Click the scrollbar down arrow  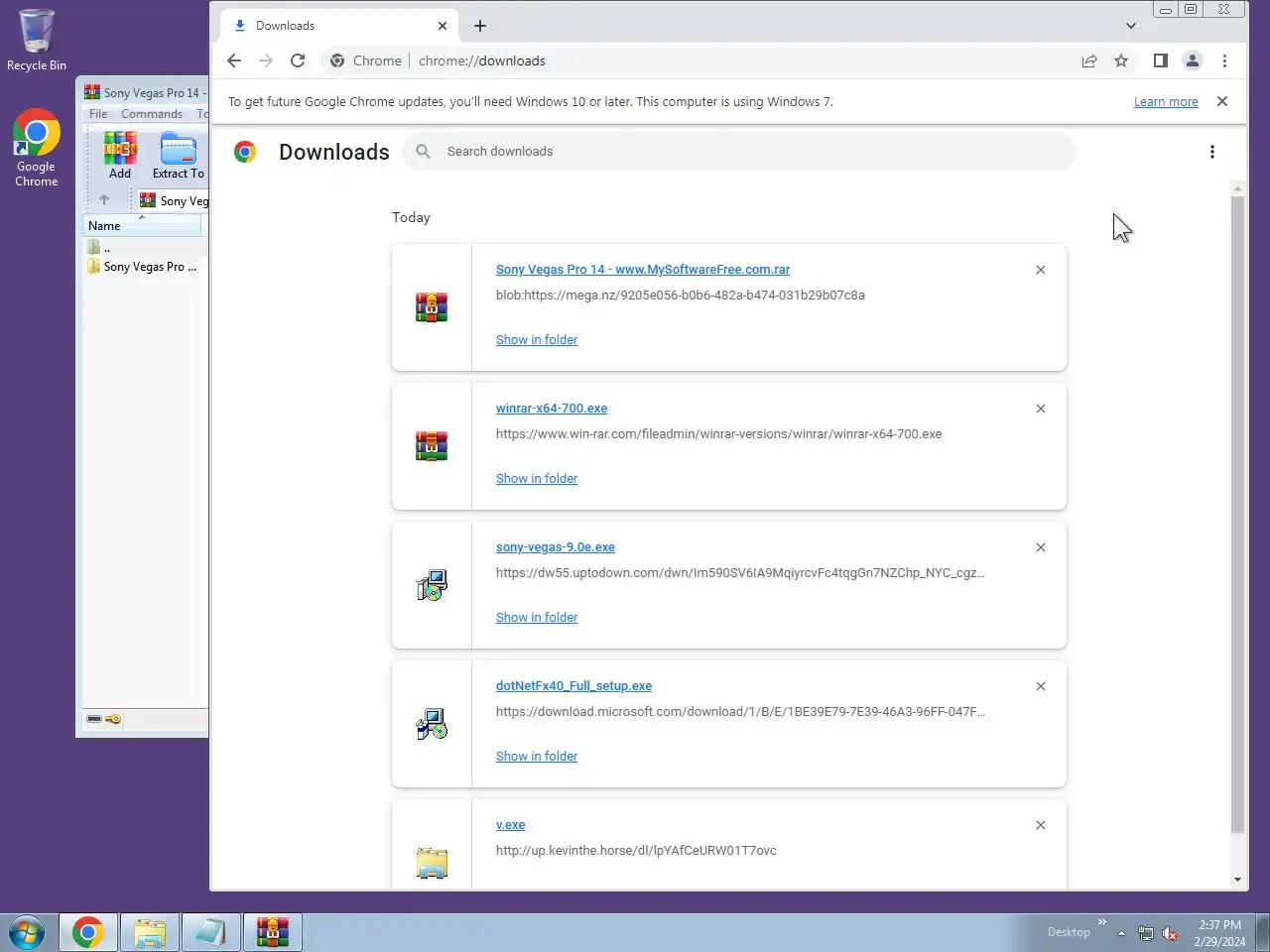click(1237, 880)
